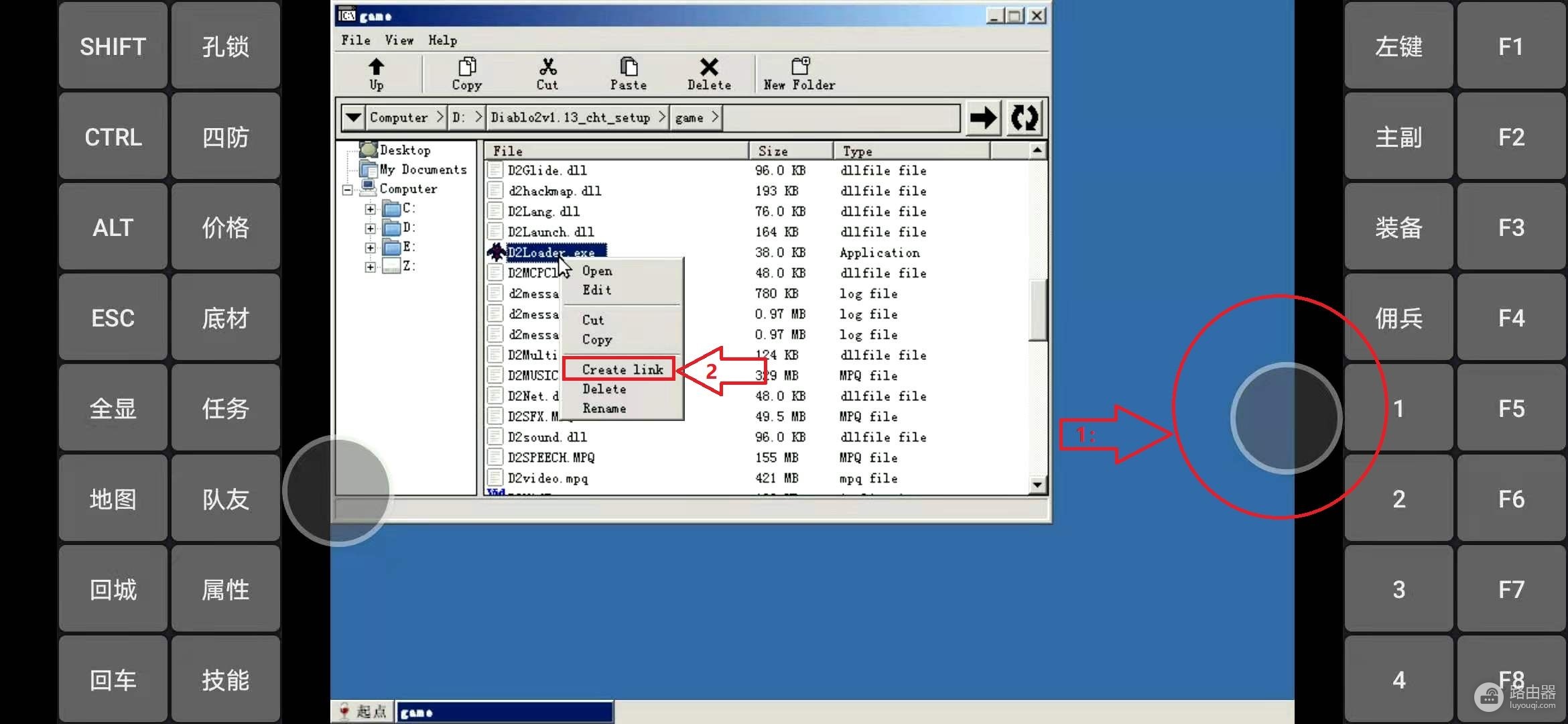1568x724 pixels.
Task: Tap the SHIFT virtual key button
Action: click(113, 46)
